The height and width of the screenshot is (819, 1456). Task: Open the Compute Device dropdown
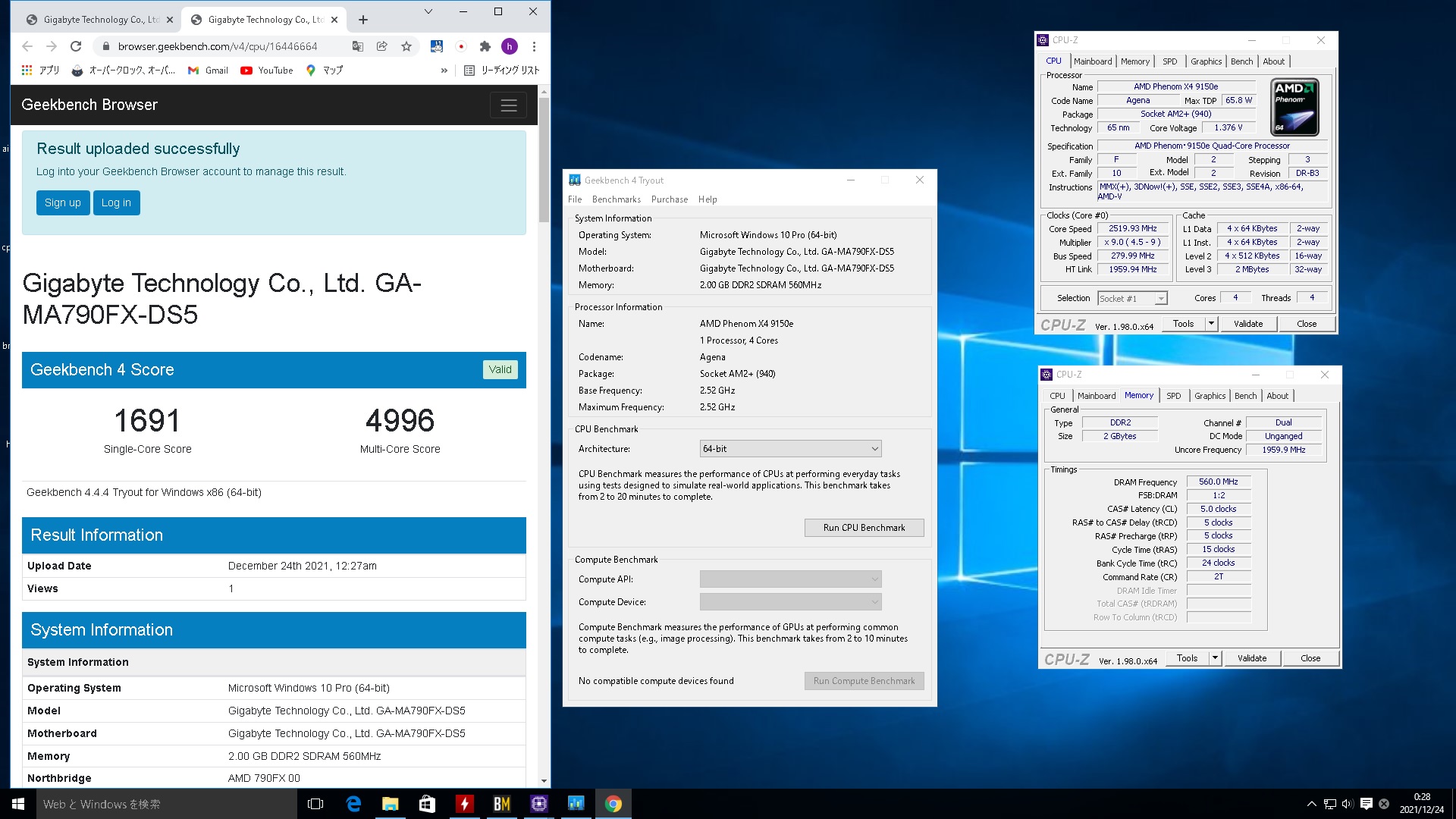pyautogui.click(x=790, y=602)
